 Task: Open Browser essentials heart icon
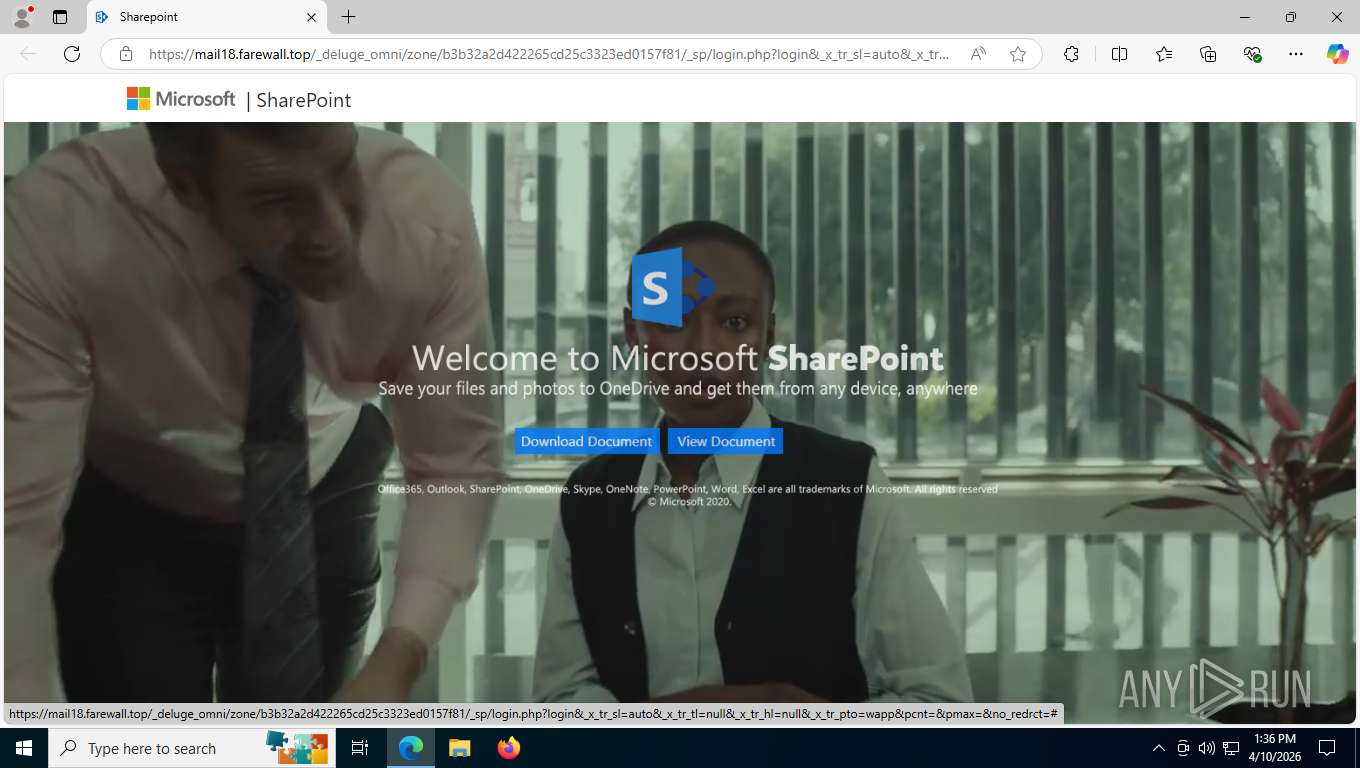tap(1252, 54)
